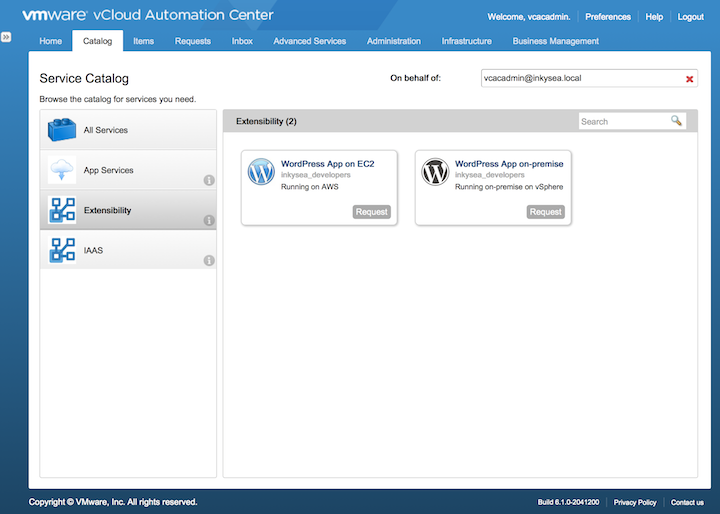720x514 pixels.
Task: Open Preferences link in header
Action: (608, 17)
